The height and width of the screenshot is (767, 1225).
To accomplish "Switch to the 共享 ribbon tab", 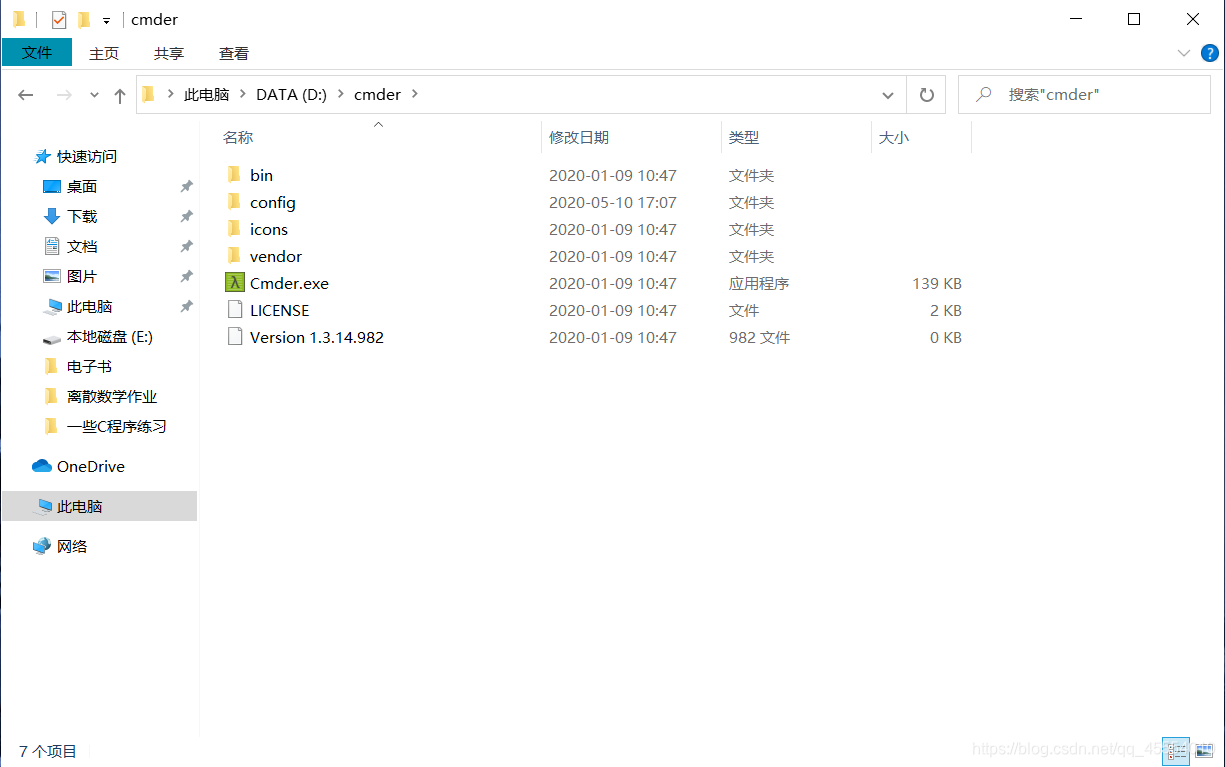I will [169, 53].
